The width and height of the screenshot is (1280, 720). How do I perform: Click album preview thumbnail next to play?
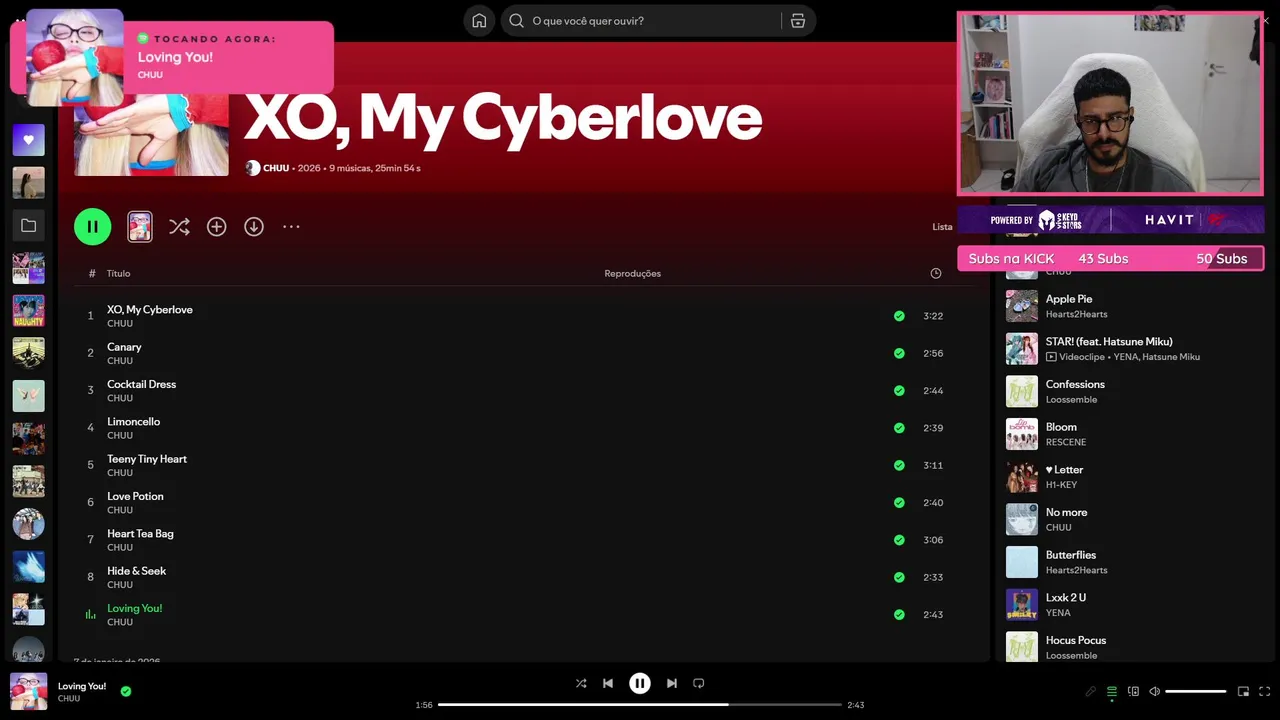140,227
